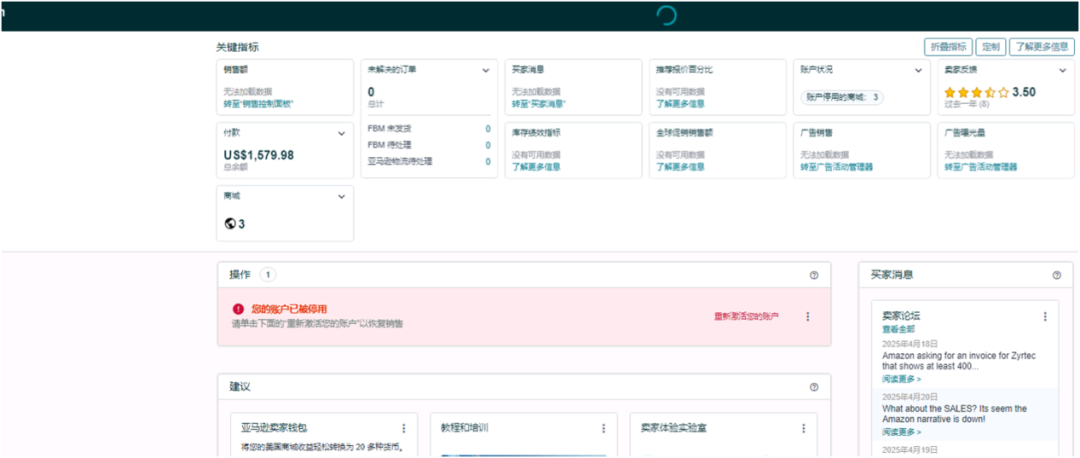The height and width of the screenshot is (458, 1080).
Task: Click FBM 未发货 count value
Action: (x=488, y=129)
